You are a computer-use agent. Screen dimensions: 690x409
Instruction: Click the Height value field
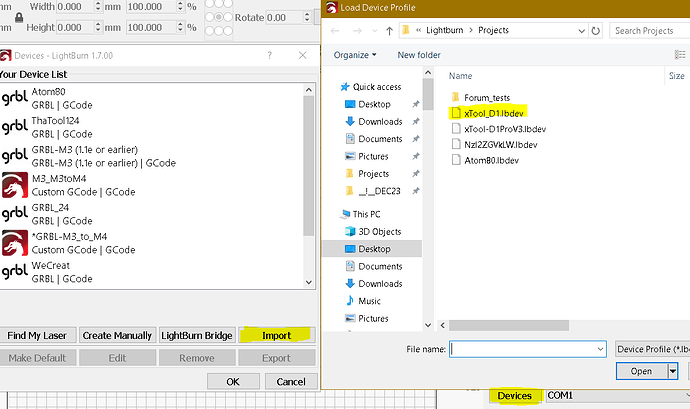[x=75, y=27]
